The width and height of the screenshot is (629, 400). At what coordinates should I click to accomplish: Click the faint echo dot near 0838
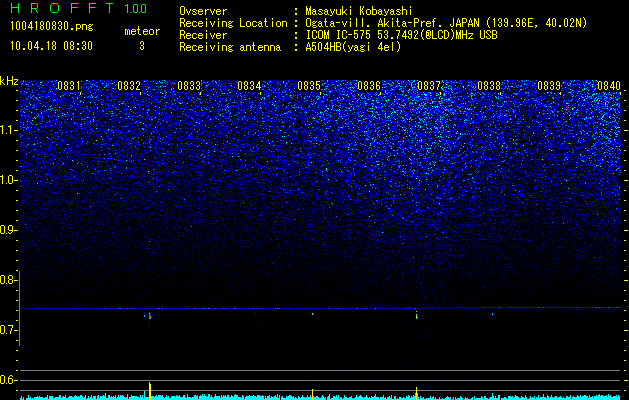[493, 314]
